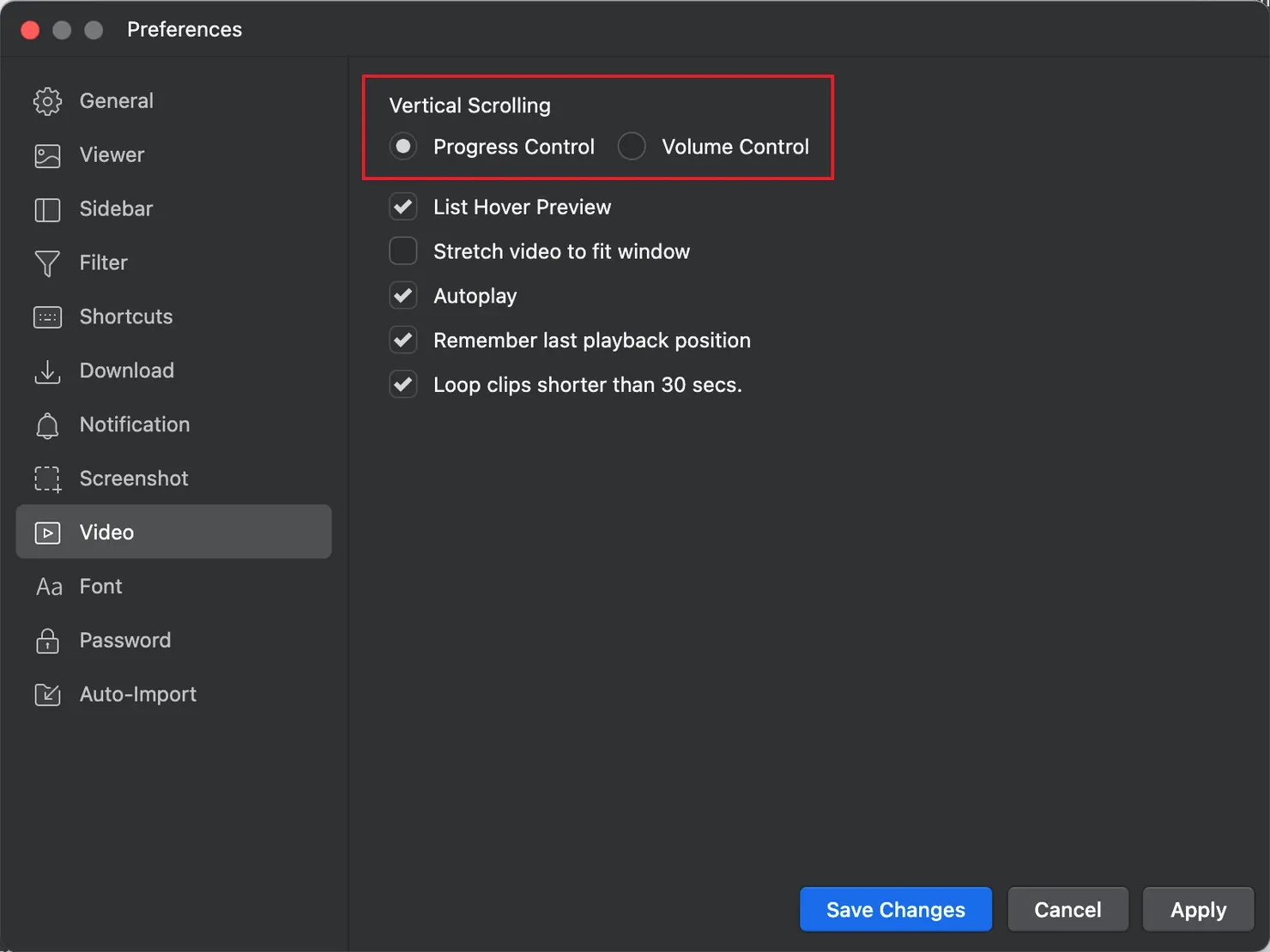Image resolution: width=1270 pixels, height=952 pixels.
Task: Click the Screenshot selection icon
Action: [47, 479]
